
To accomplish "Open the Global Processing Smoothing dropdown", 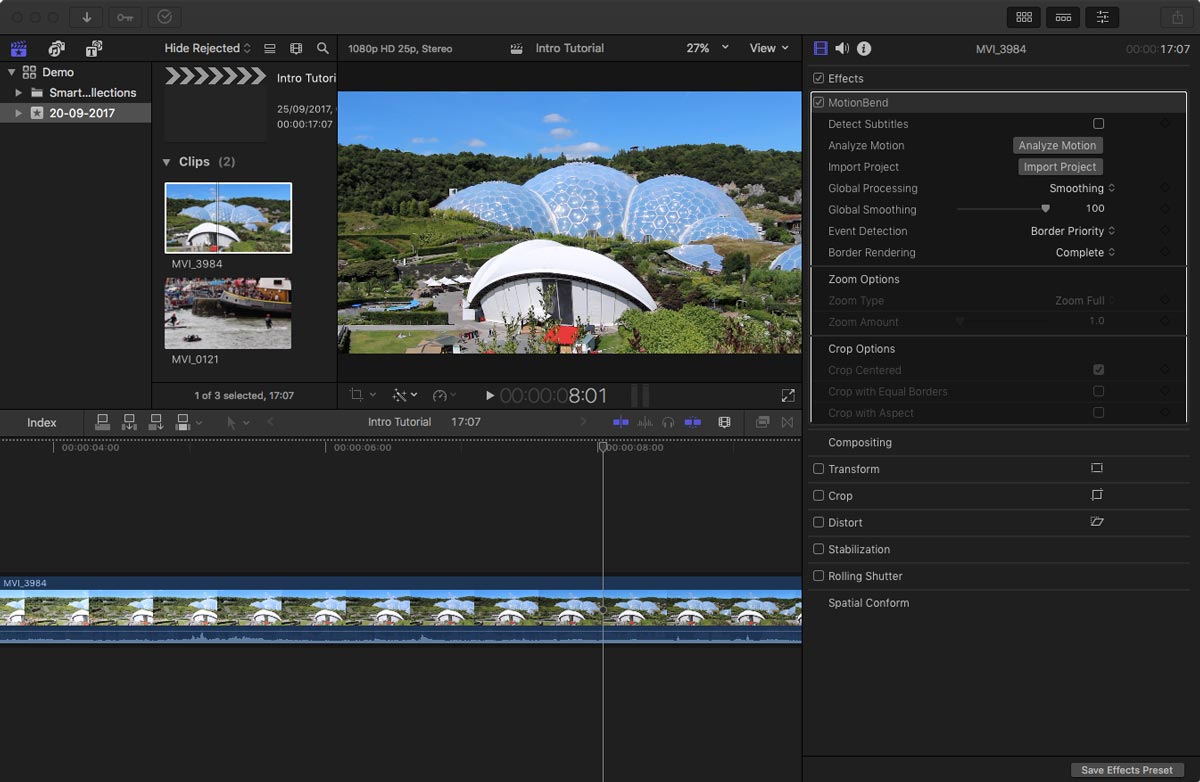I will pyautogui.click(x=1082, y=188).
